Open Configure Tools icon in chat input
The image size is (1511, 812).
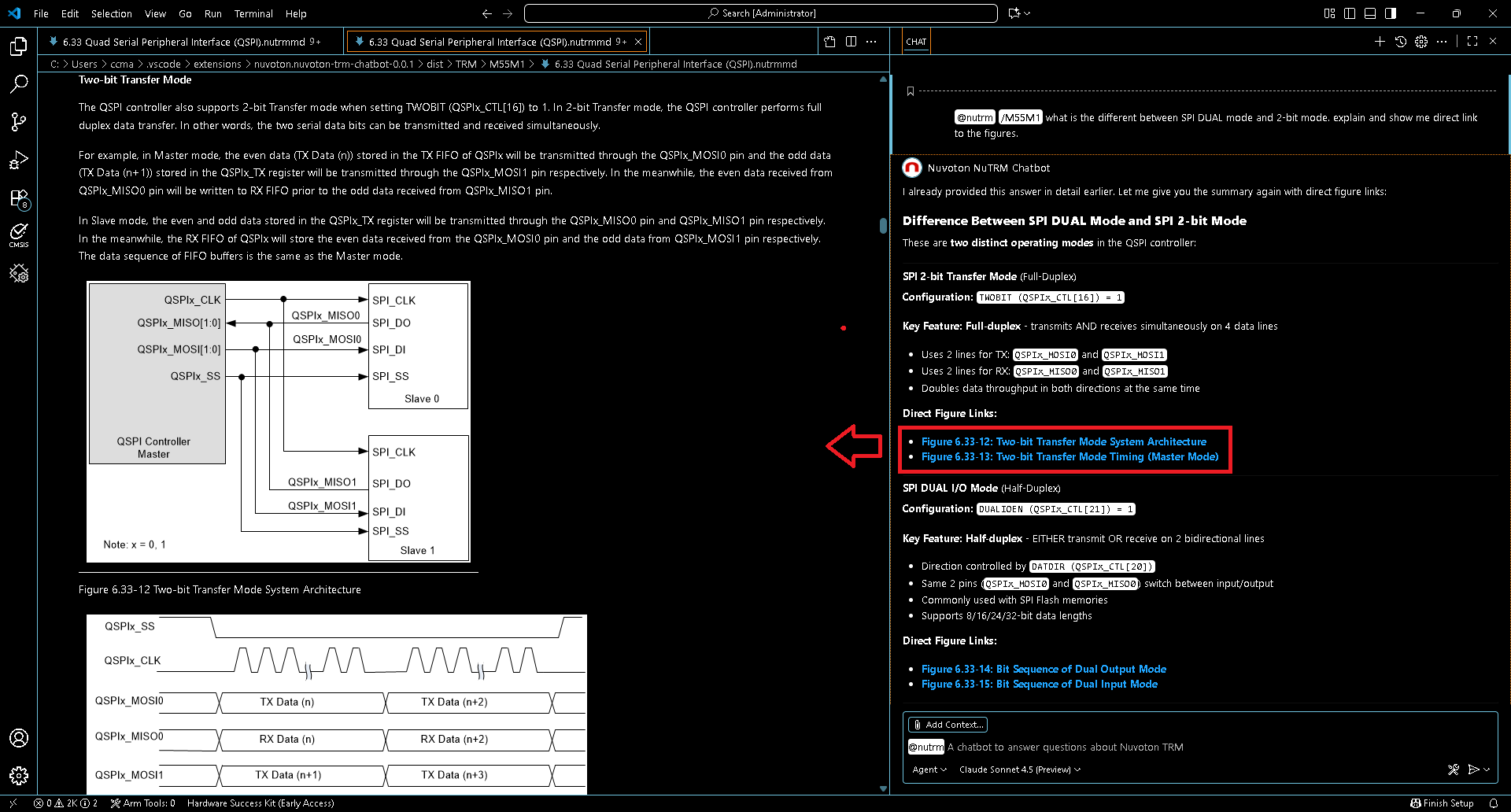1454,770
